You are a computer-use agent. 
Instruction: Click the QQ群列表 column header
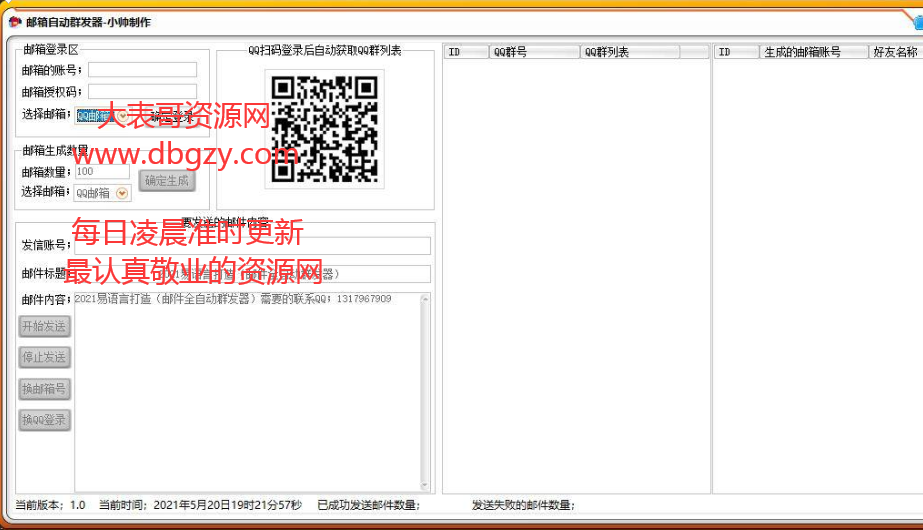629,52
